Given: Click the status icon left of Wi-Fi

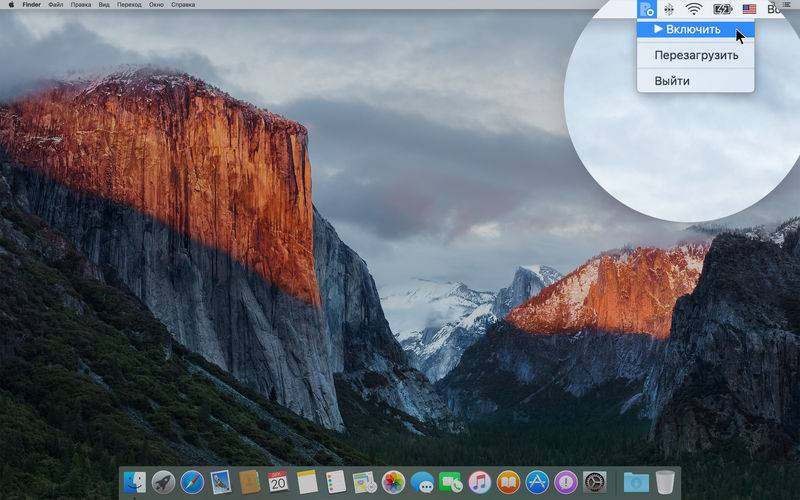Looking at the screenshot, I should [x=669, y=9].
